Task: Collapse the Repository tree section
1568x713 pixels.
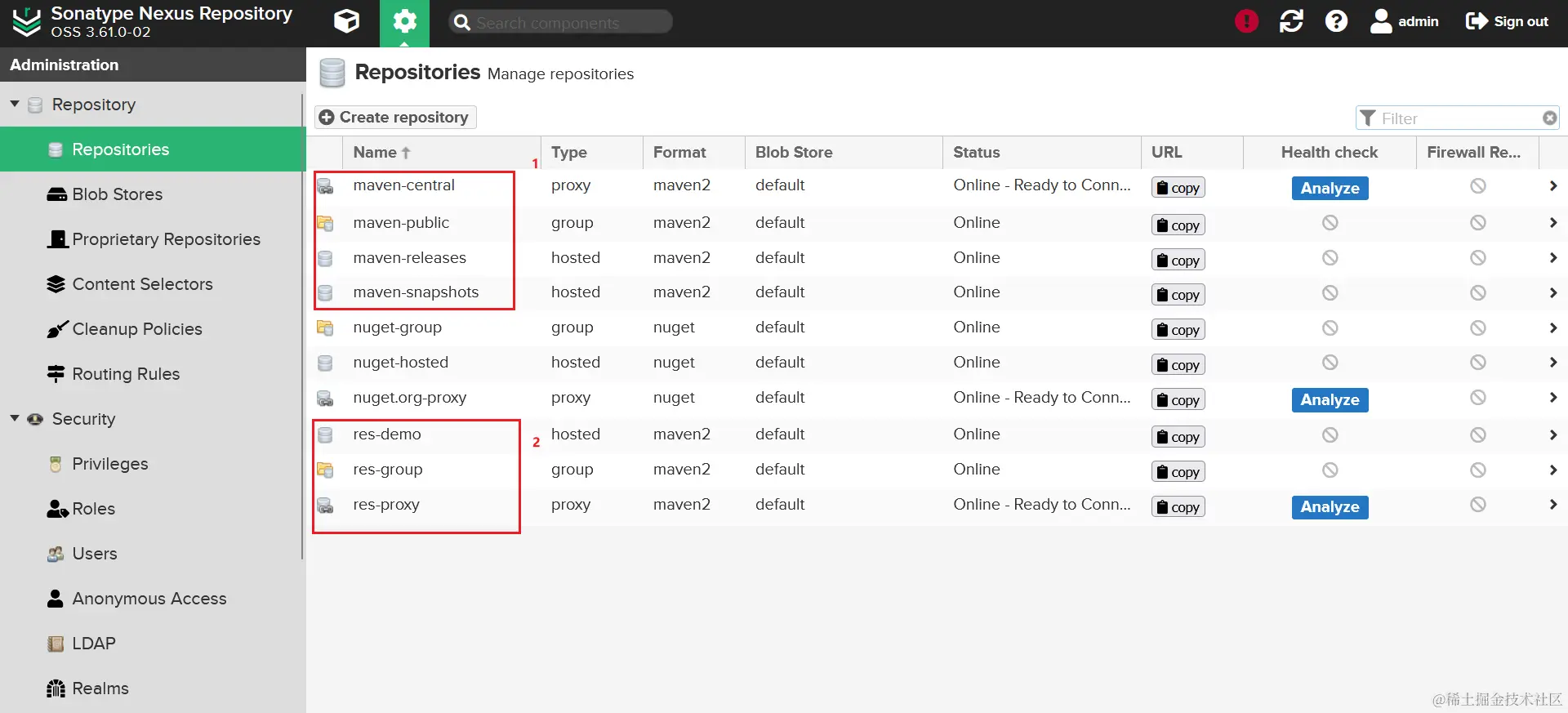Action: [15, 105]
